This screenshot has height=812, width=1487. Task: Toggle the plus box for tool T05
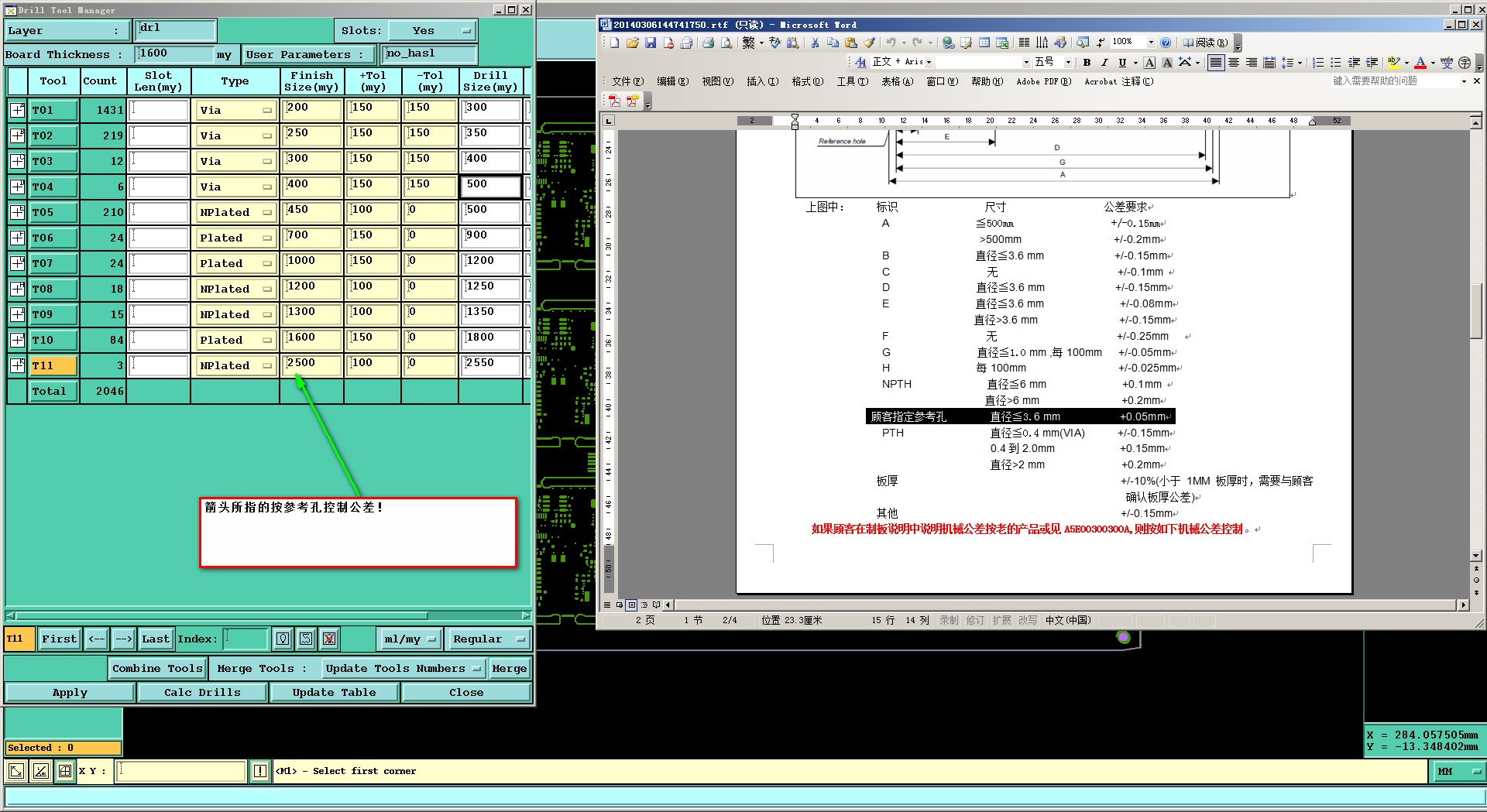coord(17,212)
